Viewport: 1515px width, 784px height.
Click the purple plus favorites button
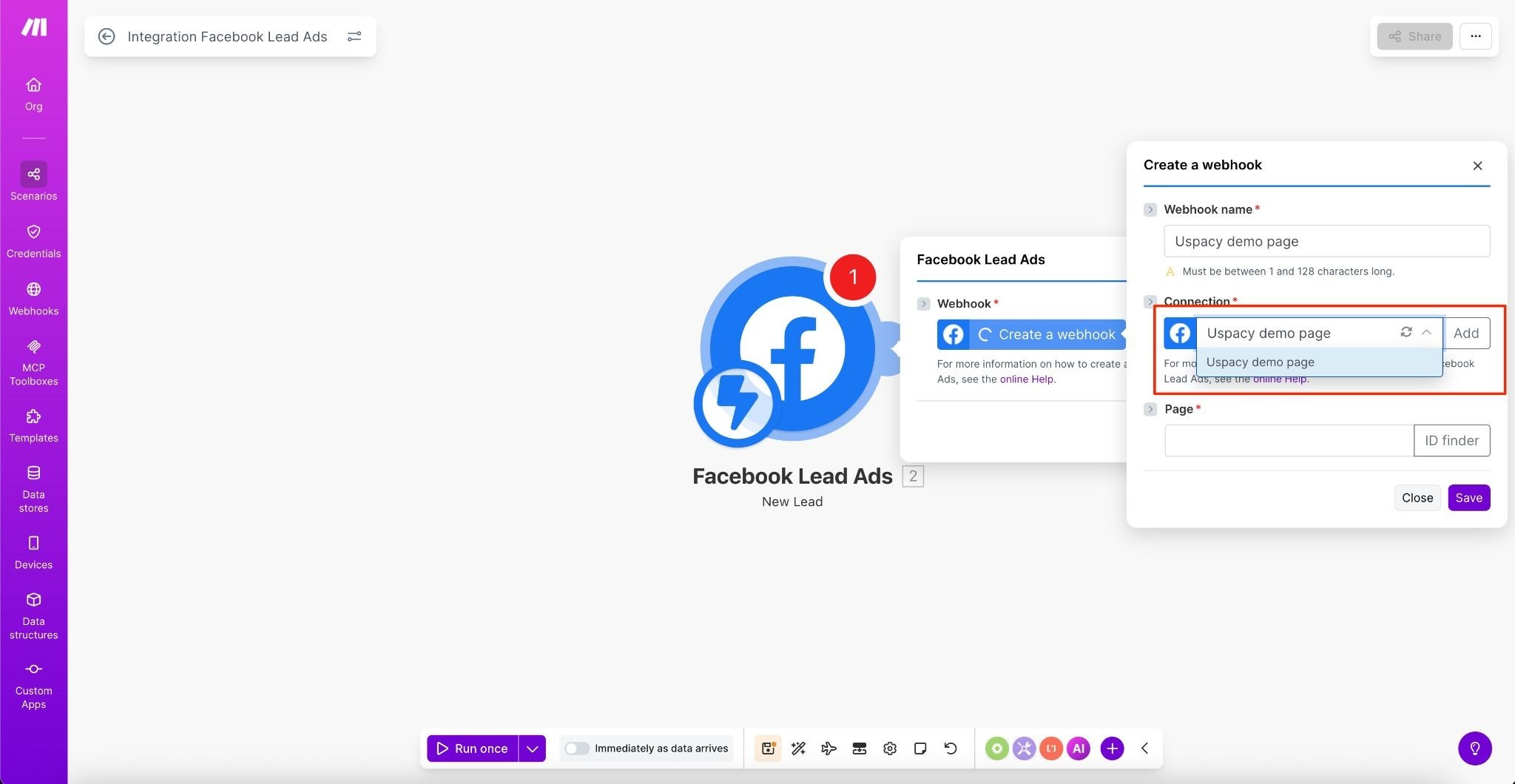[x=1112, y=748]
